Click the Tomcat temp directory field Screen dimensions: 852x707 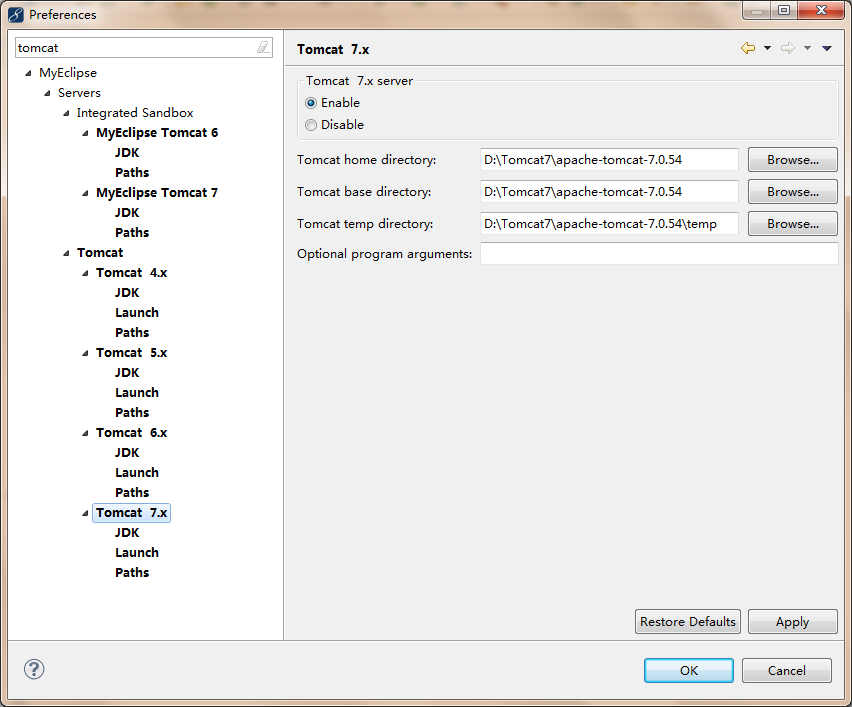pyautogui.click(x=609, y=224)
